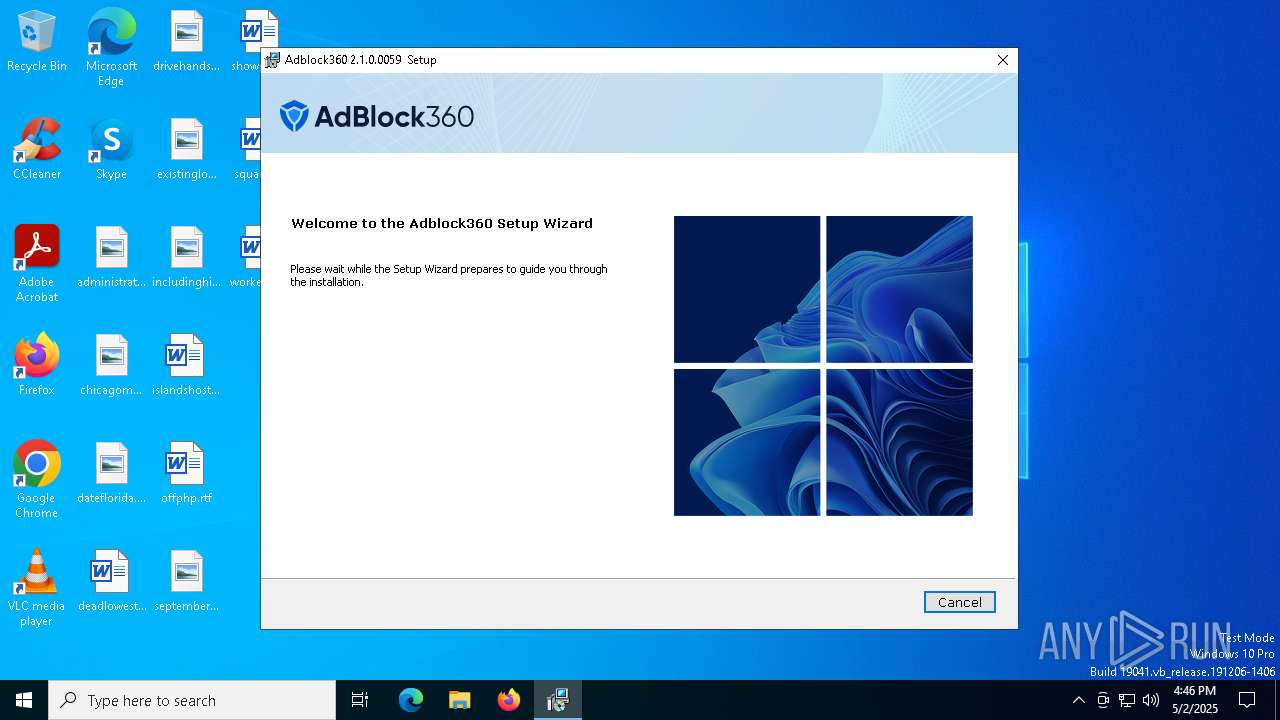Open the Recycle Bin desktop icon
The width and height of the screenshot is (1280, 720).
[x=37, y=42]
